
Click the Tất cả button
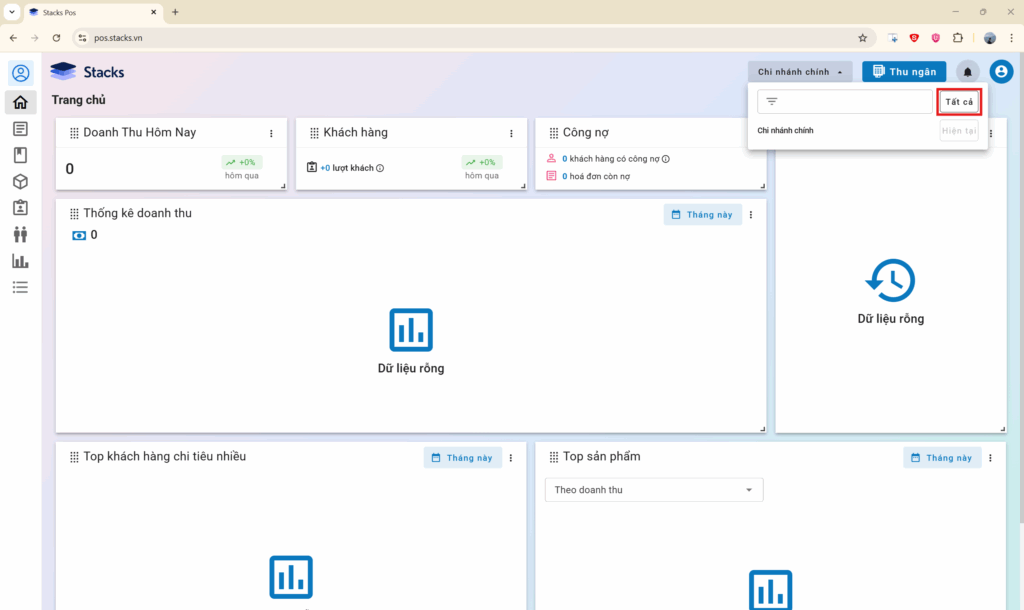pos(959,102)
